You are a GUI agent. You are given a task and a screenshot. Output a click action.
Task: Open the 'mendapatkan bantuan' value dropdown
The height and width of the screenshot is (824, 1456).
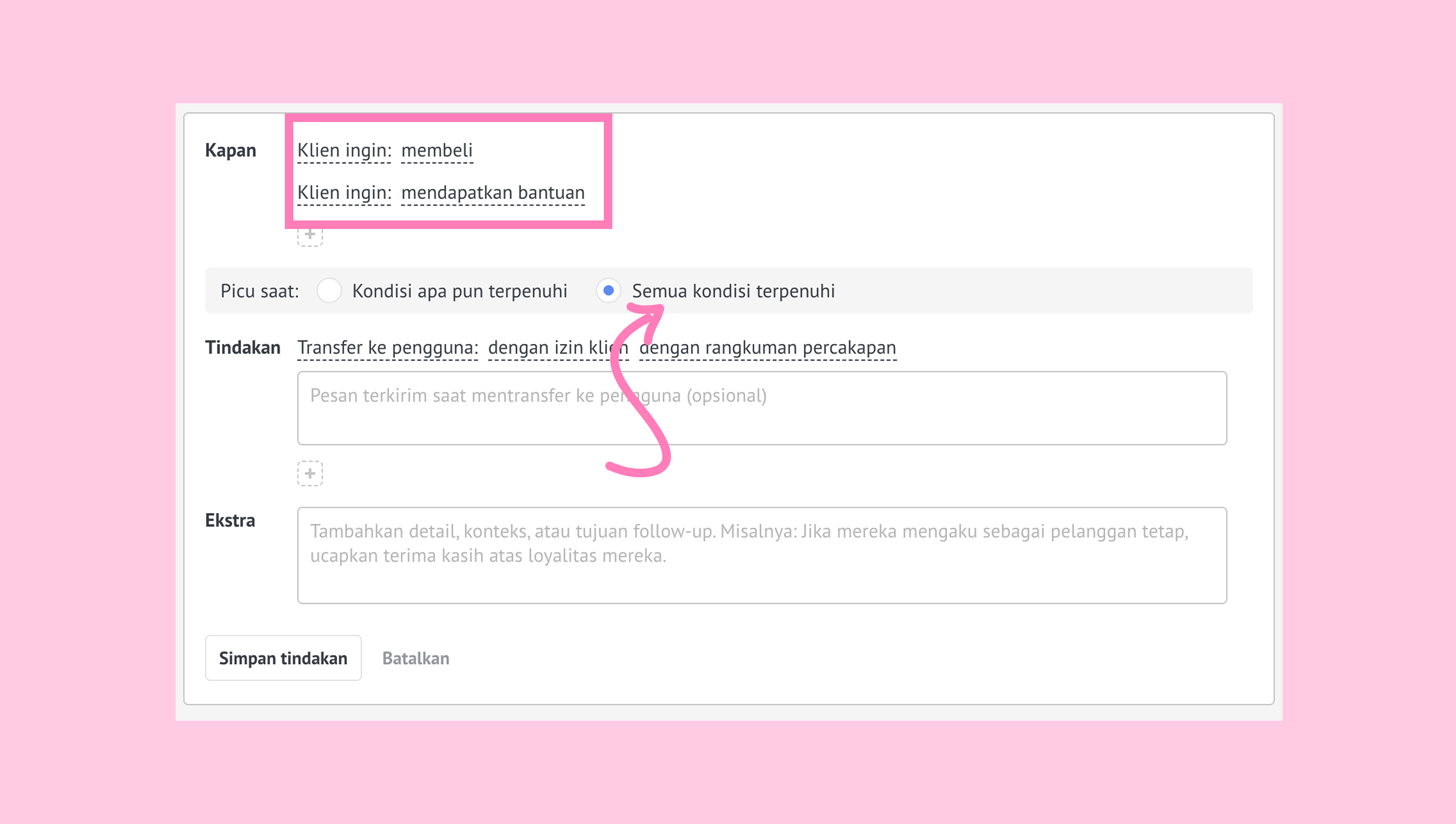[492, 193]
